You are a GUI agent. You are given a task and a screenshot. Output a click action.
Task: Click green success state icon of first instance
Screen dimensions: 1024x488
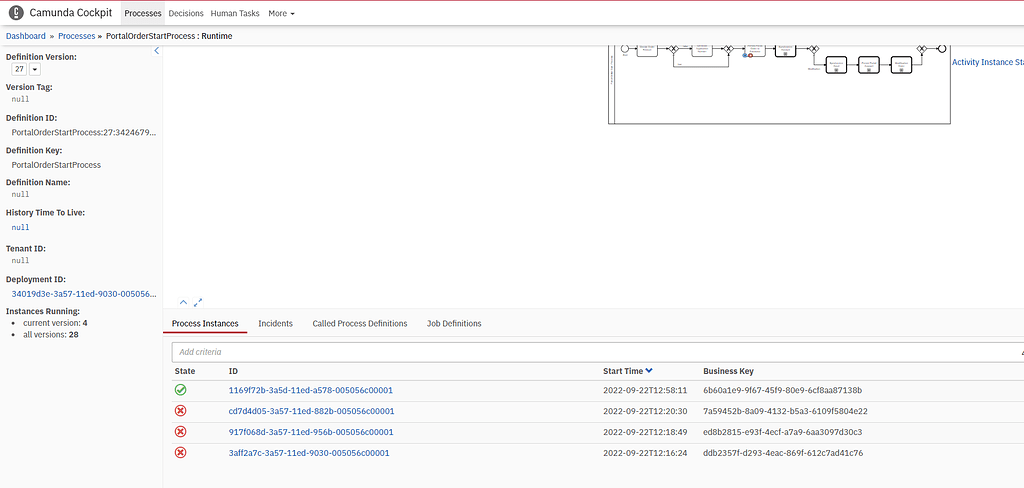[x=180, y=390]
